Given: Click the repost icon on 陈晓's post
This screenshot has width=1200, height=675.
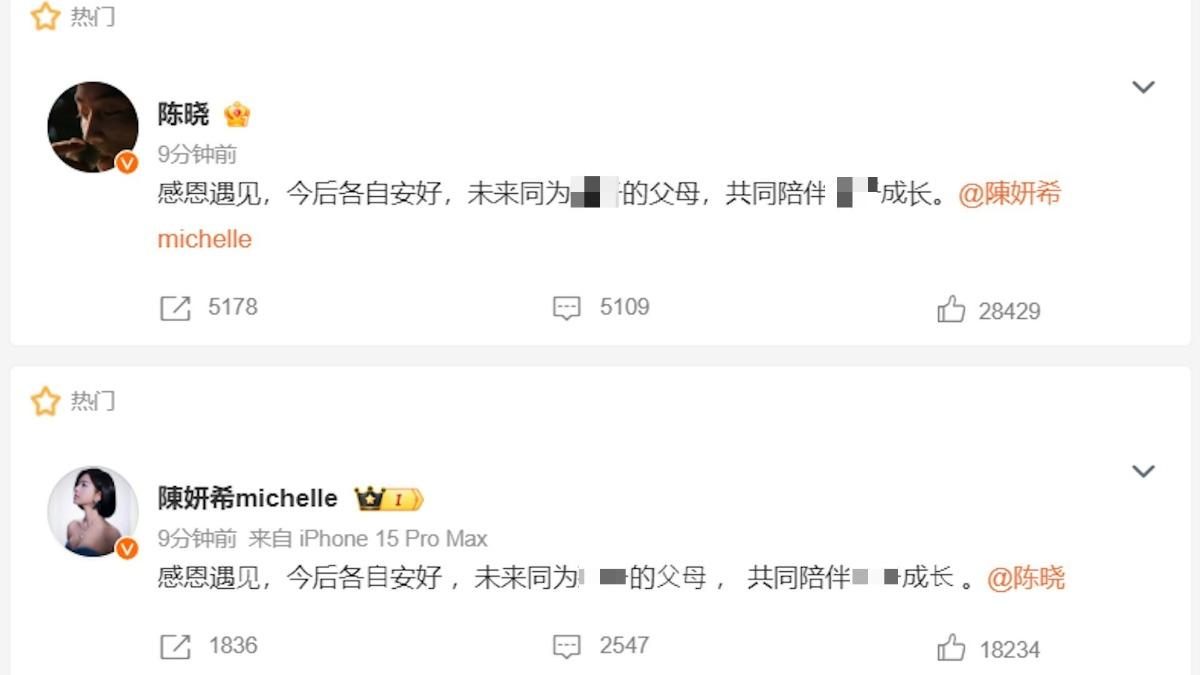Looking at the screenshot, I should tap(175, 308).
